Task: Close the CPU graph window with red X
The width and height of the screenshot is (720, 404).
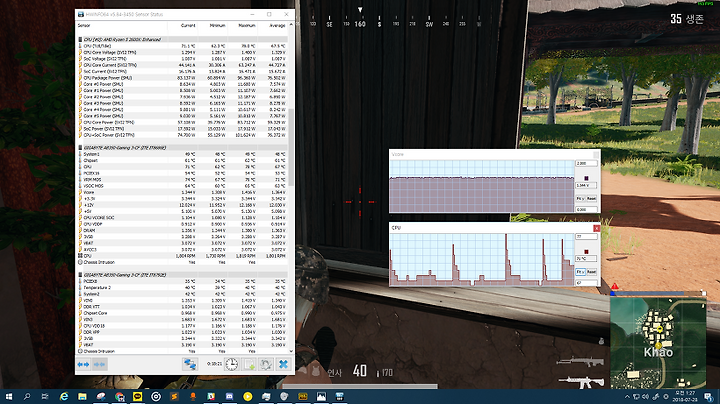Action: click(x=596, y=228)
